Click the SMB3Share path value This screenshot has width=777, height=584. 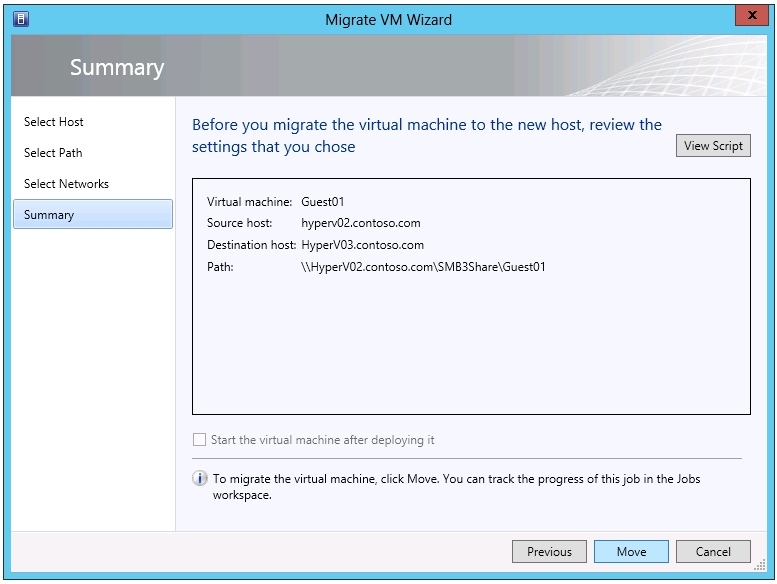tap(423, 267)
